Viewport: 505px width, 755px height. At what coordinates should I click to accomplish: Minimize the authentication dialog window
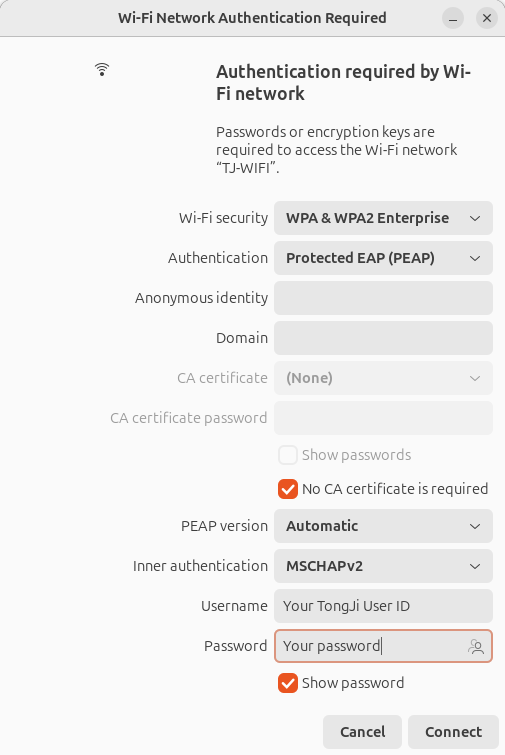453,18
